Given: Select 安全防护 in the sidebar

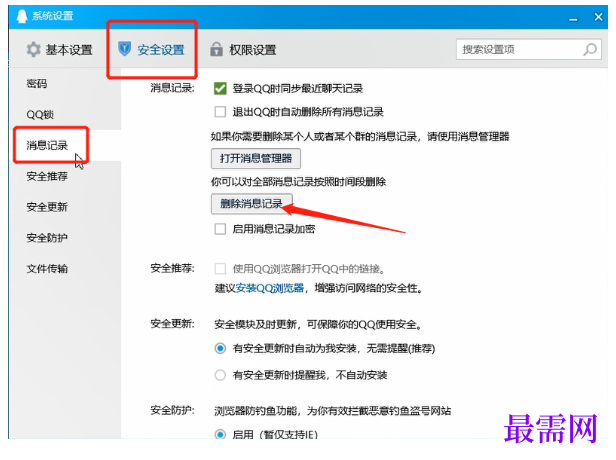Looking at the screenshot, I should coord(47,238).
